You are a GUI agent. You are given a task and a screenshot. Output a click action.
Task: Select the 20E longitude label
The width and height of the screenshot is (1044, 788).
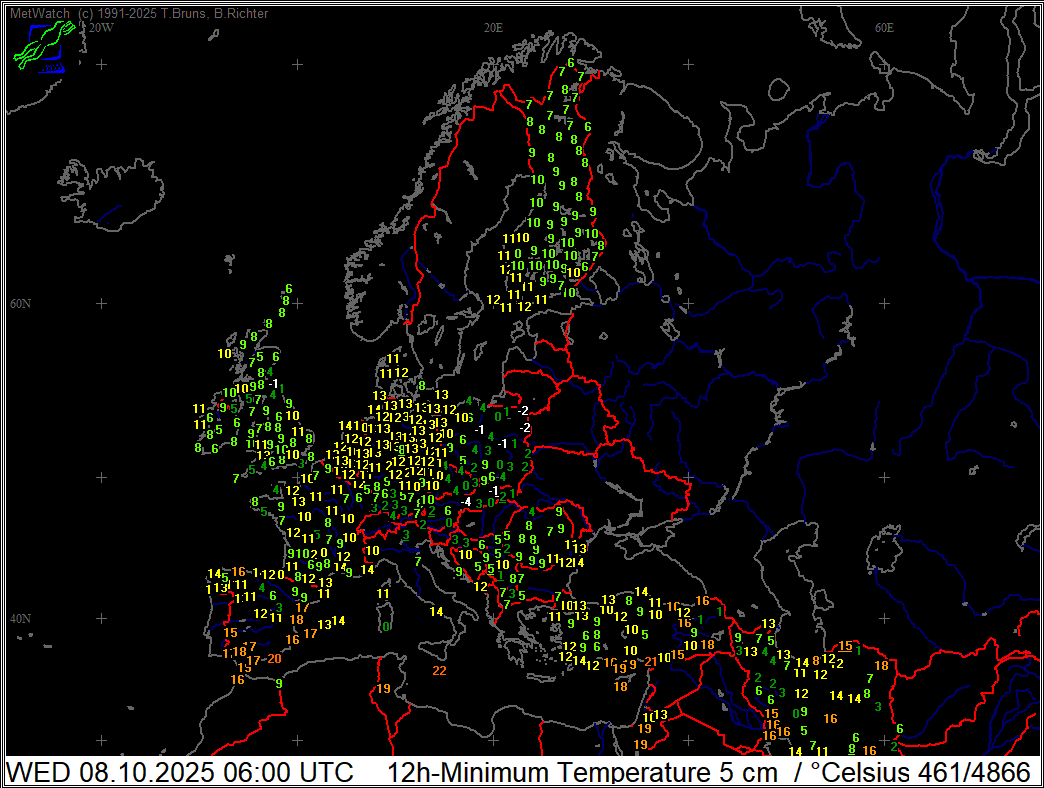[x=492, y=28]
